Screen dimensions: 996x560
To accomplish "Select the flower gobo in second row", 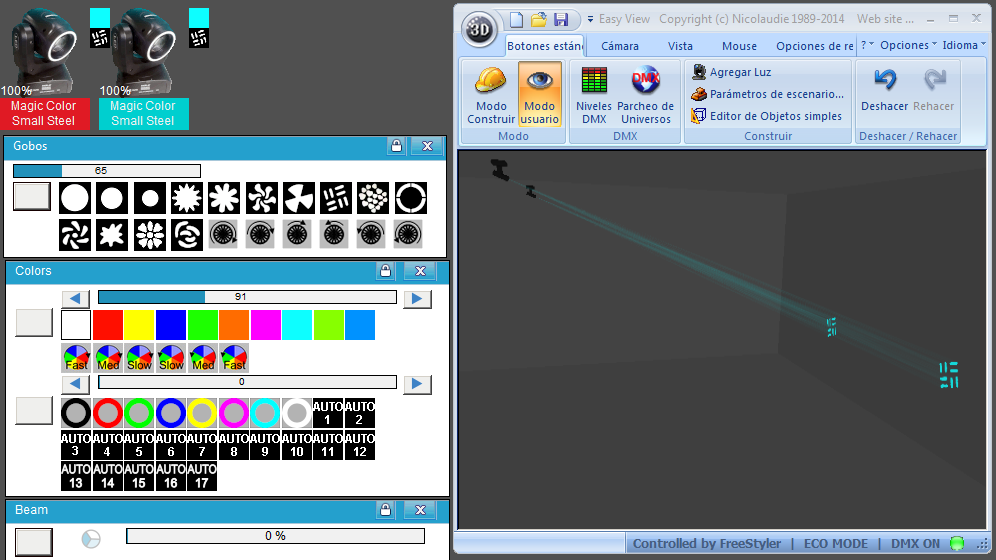I will click(x=149, y=235).
